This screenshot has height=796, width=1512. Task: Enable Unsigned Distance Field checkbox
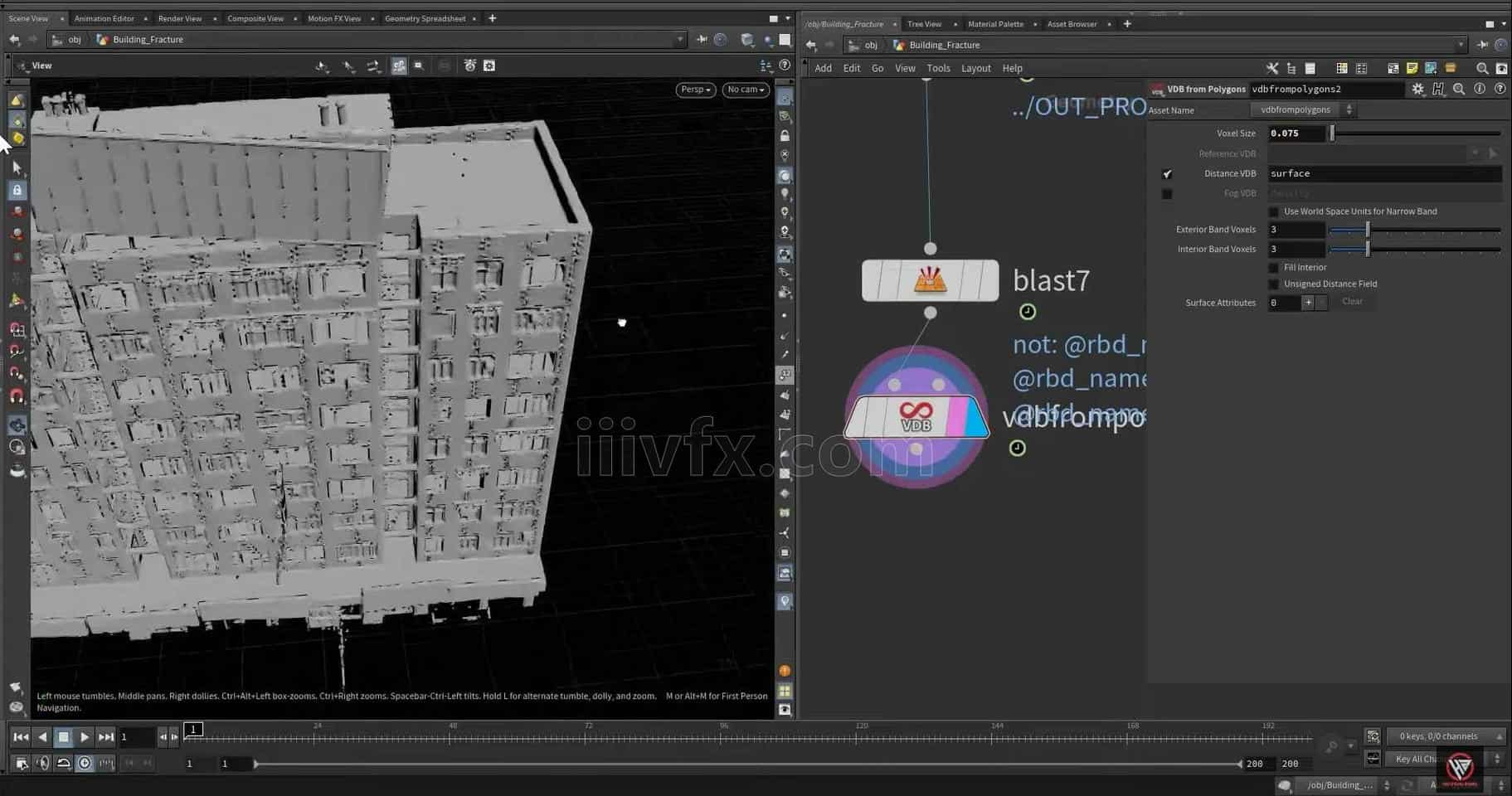(1274, 284)
